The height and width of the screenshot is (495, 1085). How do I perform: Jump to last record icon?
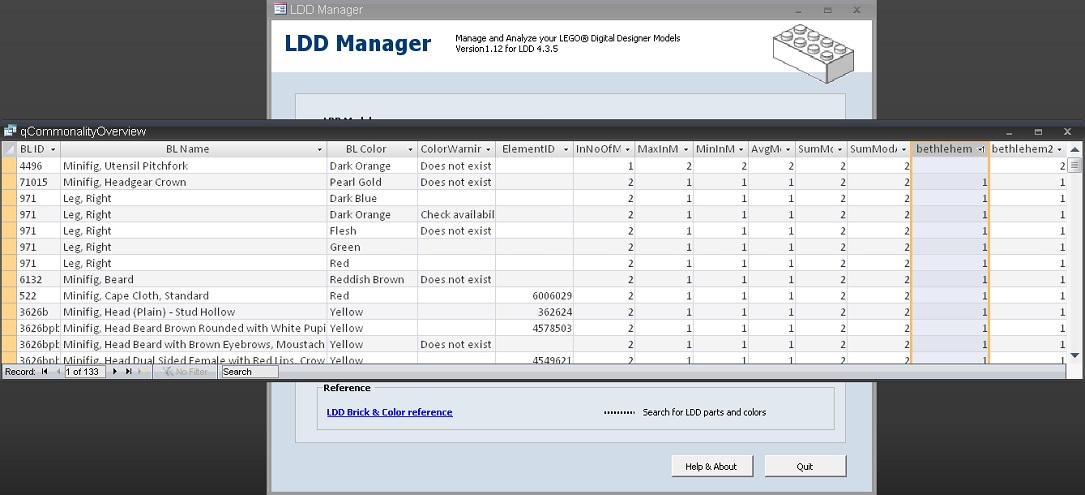coord(129,372)
